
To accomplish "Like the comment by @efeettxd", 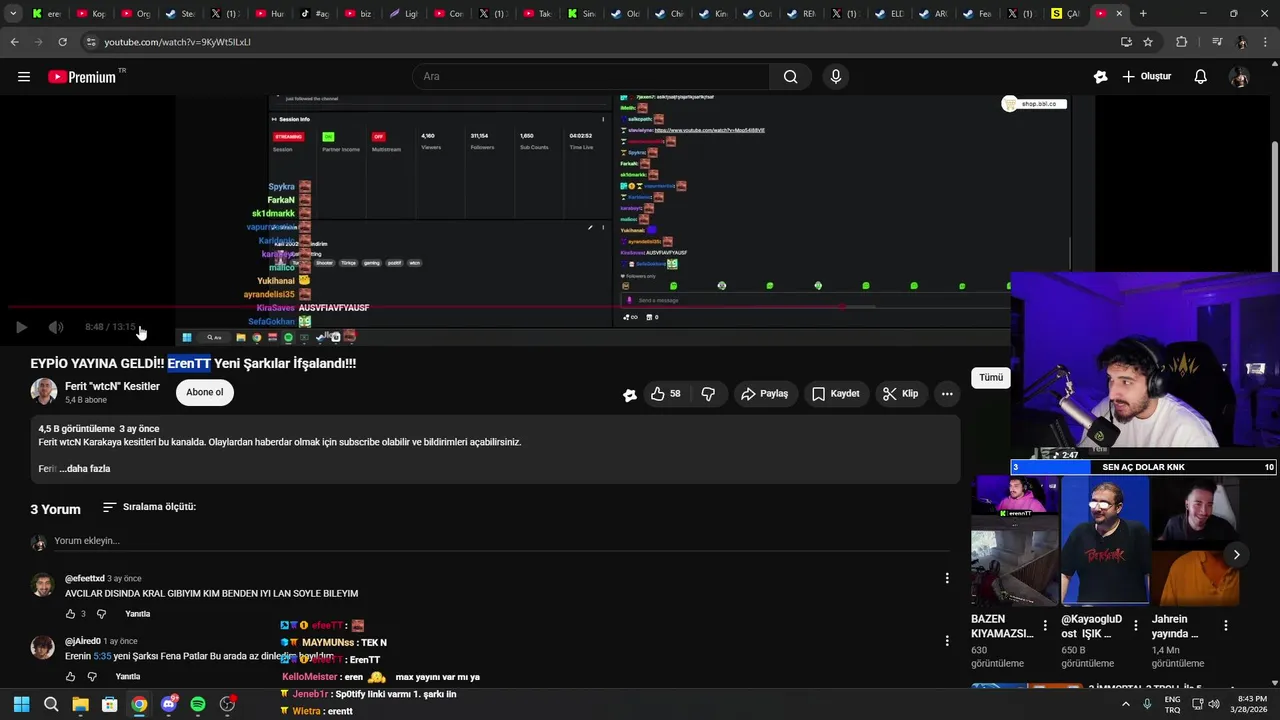I will [70, 614].
